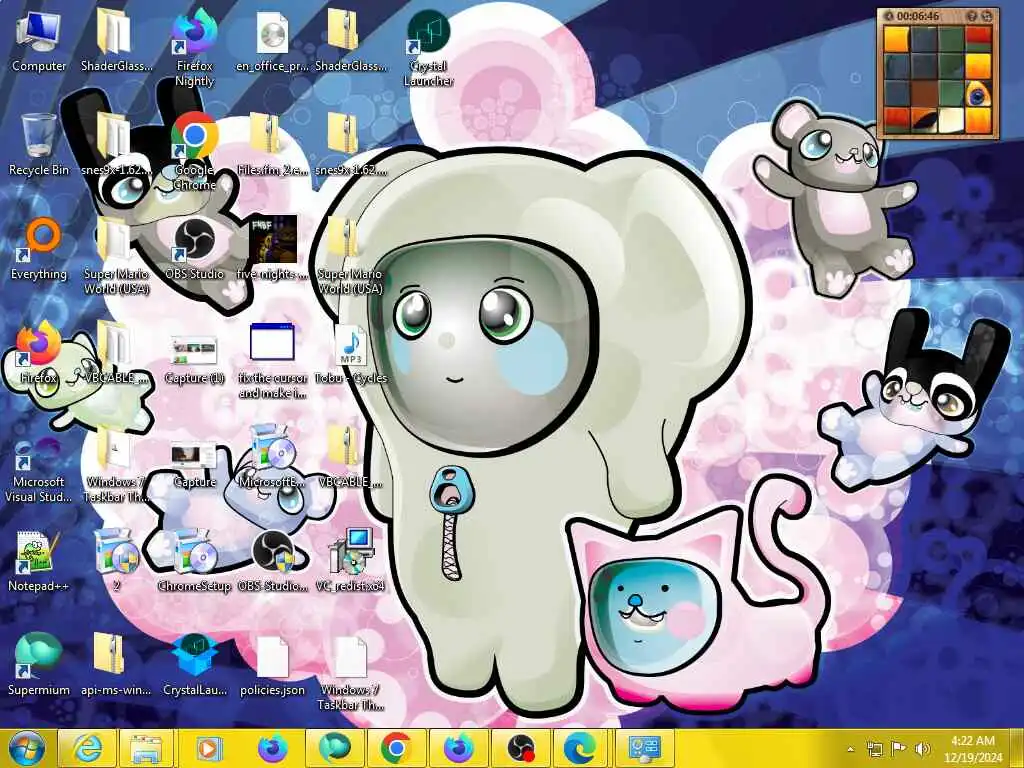Select the Tobu - Cycles MP3 file
Image resolution: width=1024 pixels, height=768 pixels.
coord(350,353)
